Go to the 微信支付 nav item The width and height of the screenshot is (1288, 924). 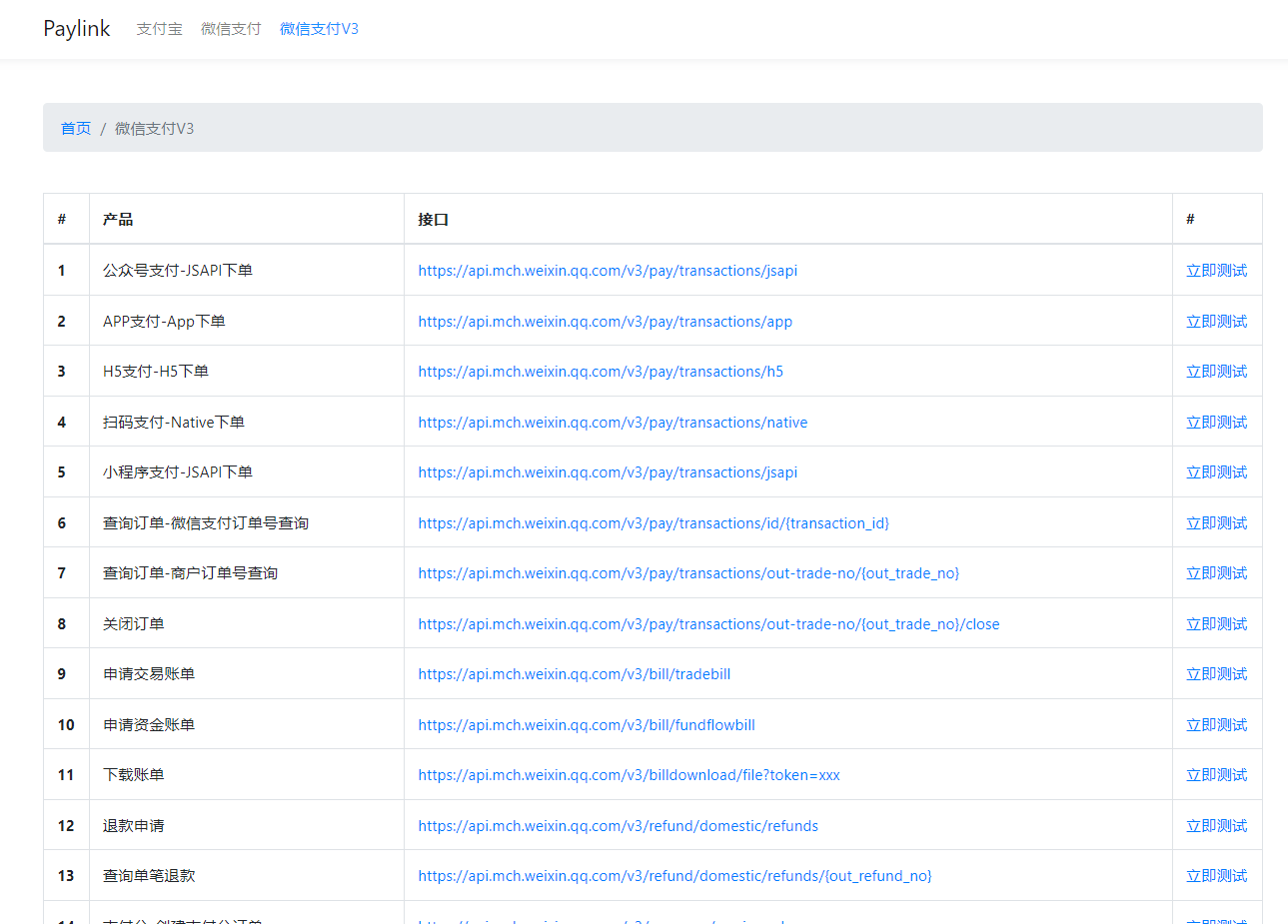(231, 29)
